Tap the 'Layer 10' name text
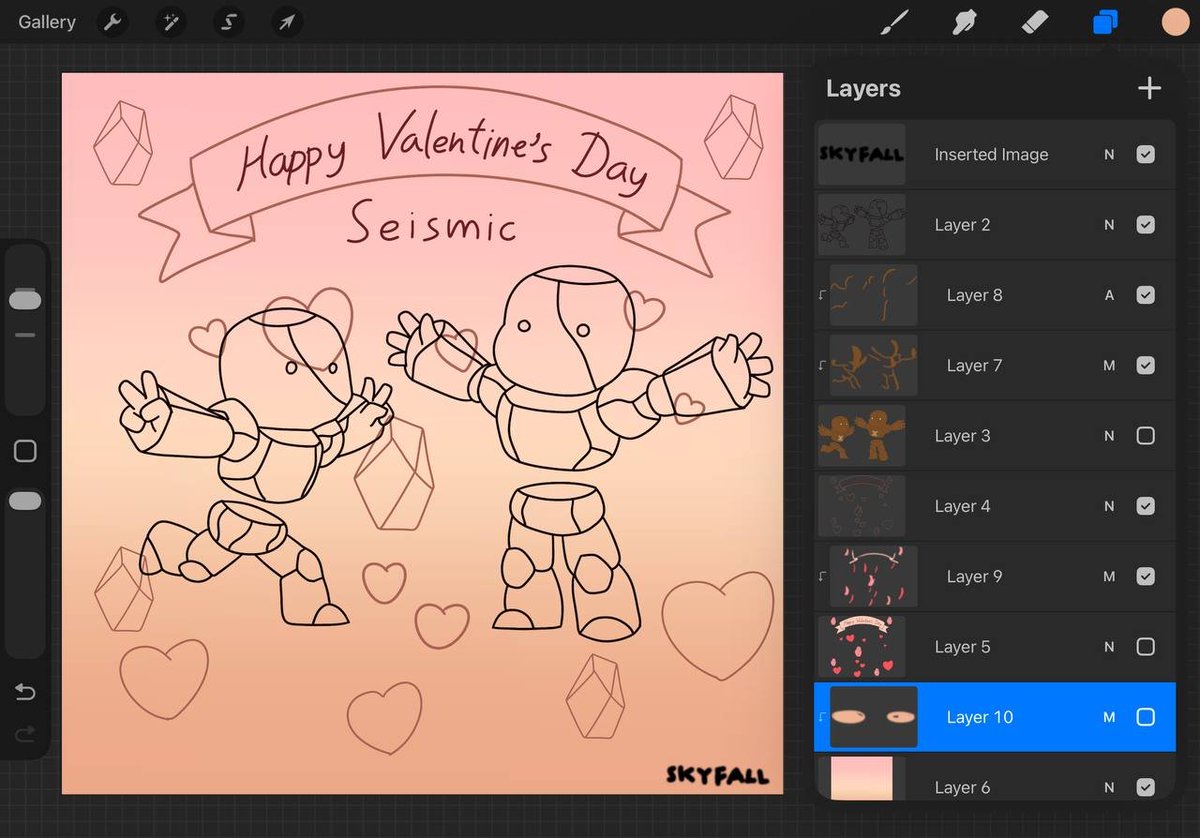Viewport: 1200px width, 838px height. pos(979,717)
